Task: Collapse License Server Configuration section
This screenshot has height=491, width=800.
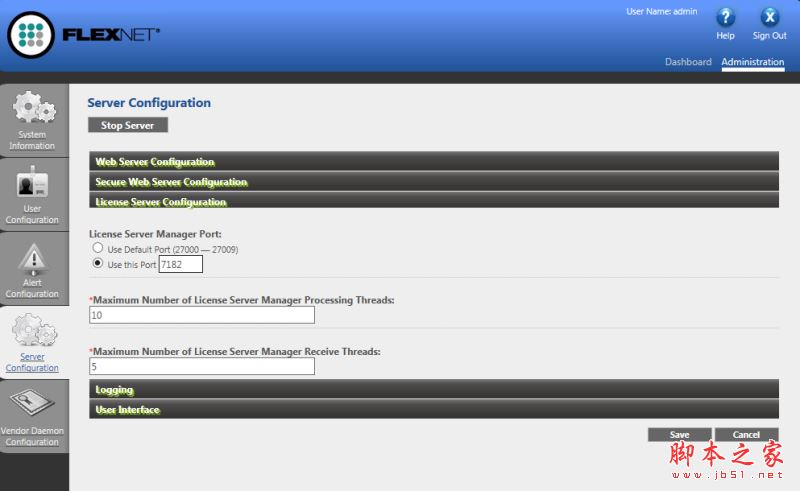Action: (434, 200)
